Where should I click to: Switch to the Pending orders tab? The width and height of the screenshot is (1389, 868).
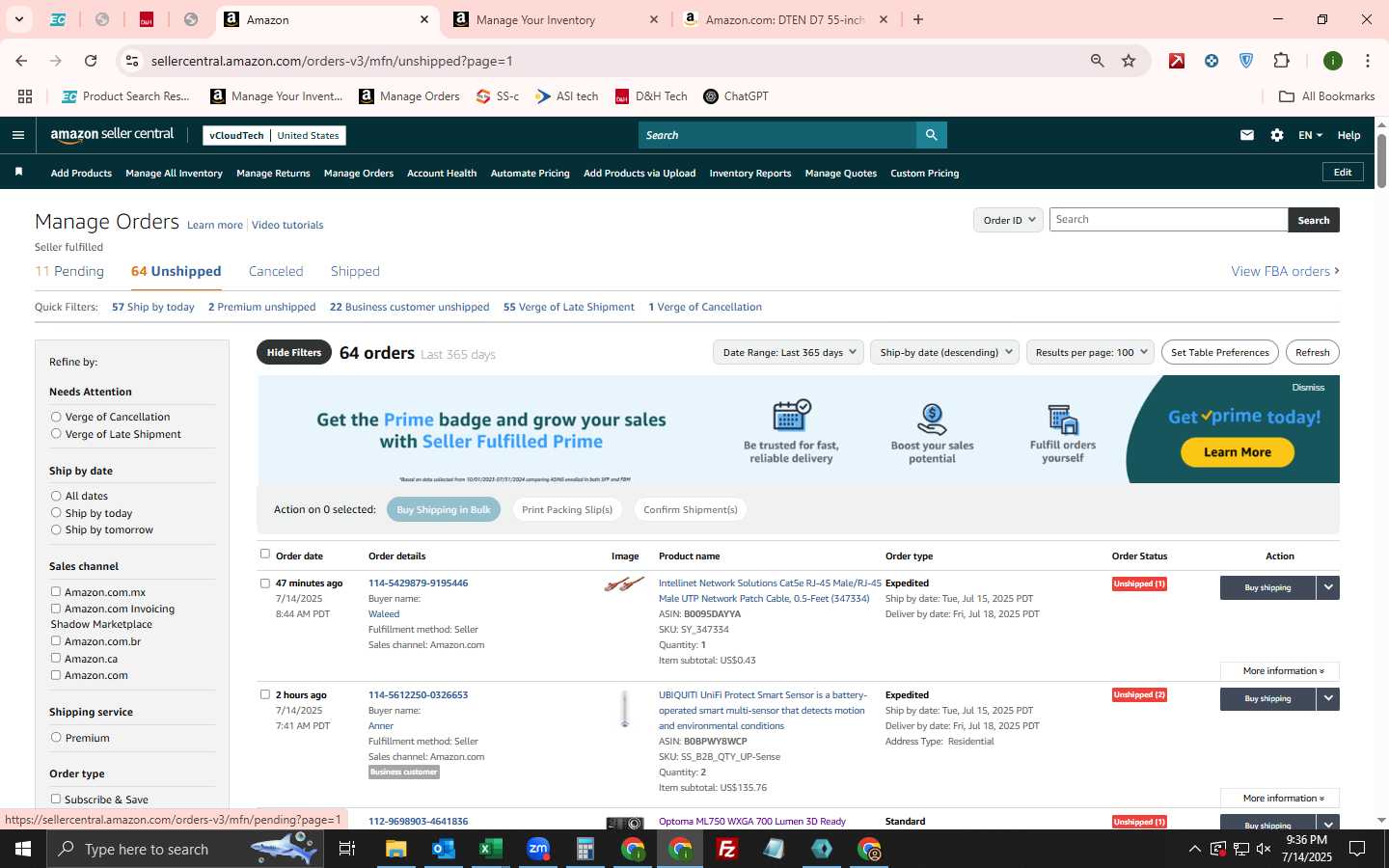[69, 271]
